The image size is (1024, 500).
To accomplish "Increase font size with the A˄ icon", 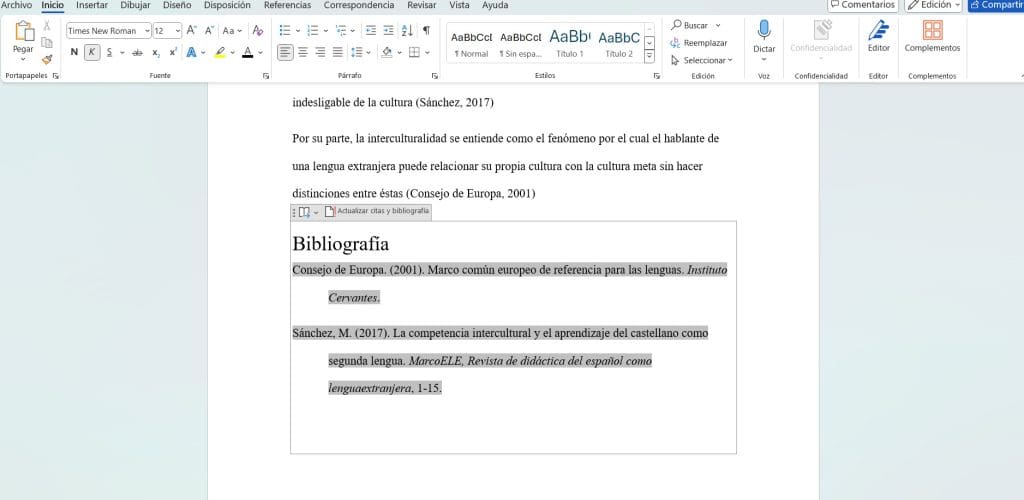I will coord(191,30).
